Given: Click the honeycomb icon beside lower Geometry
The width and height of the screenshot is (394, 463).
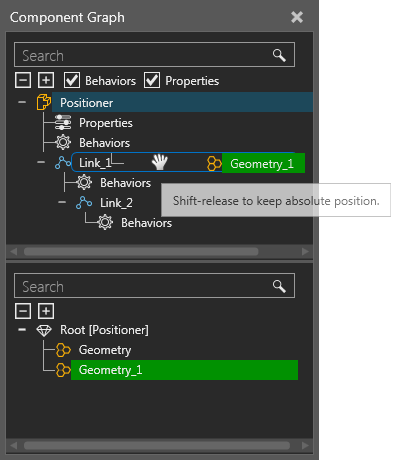Looking at the screenshot, I should (63, 350).
